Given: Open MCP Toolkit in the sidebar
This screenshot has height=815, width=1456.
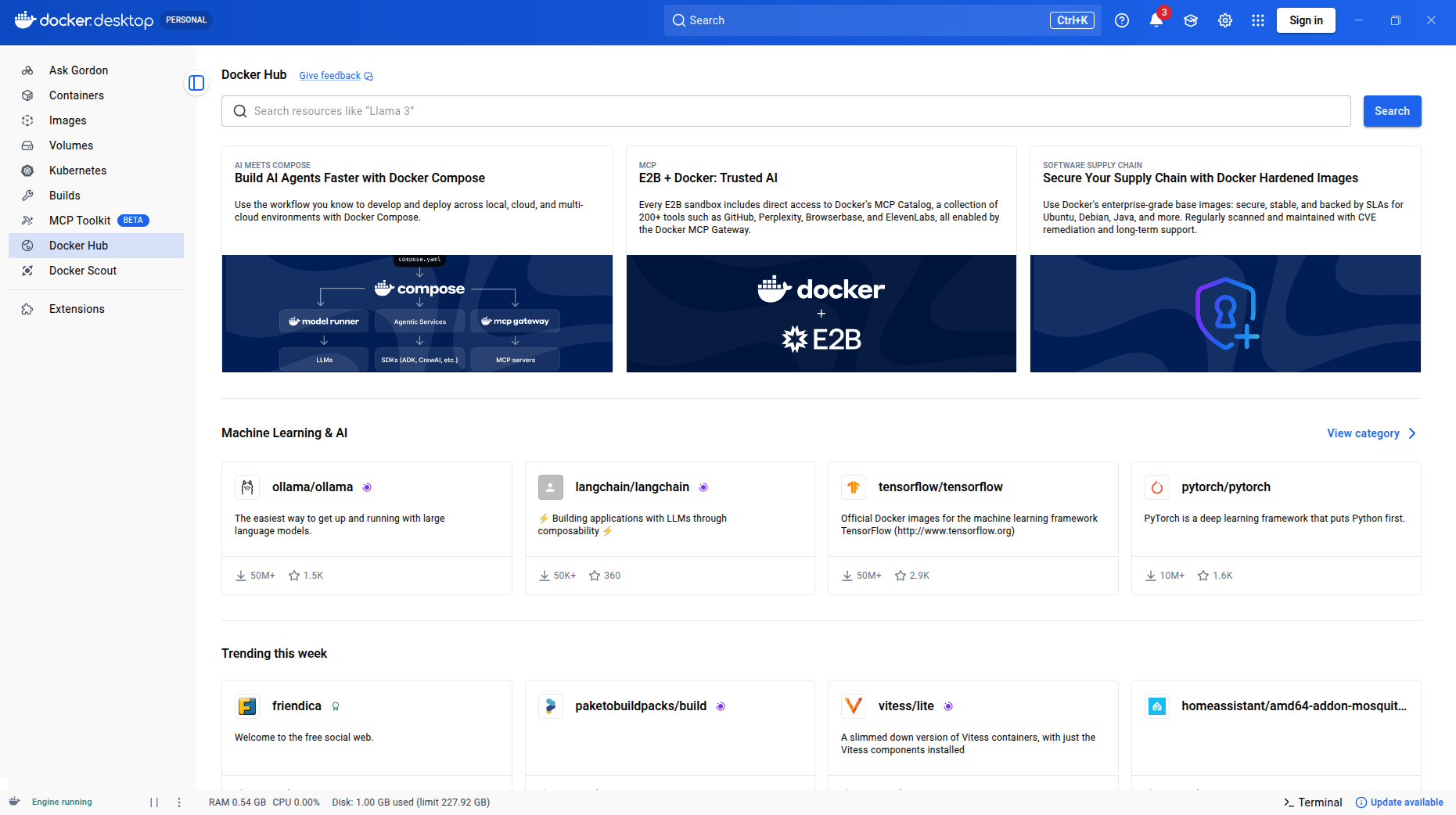Looking at the screenshot, I should click(x=80, y=221).
